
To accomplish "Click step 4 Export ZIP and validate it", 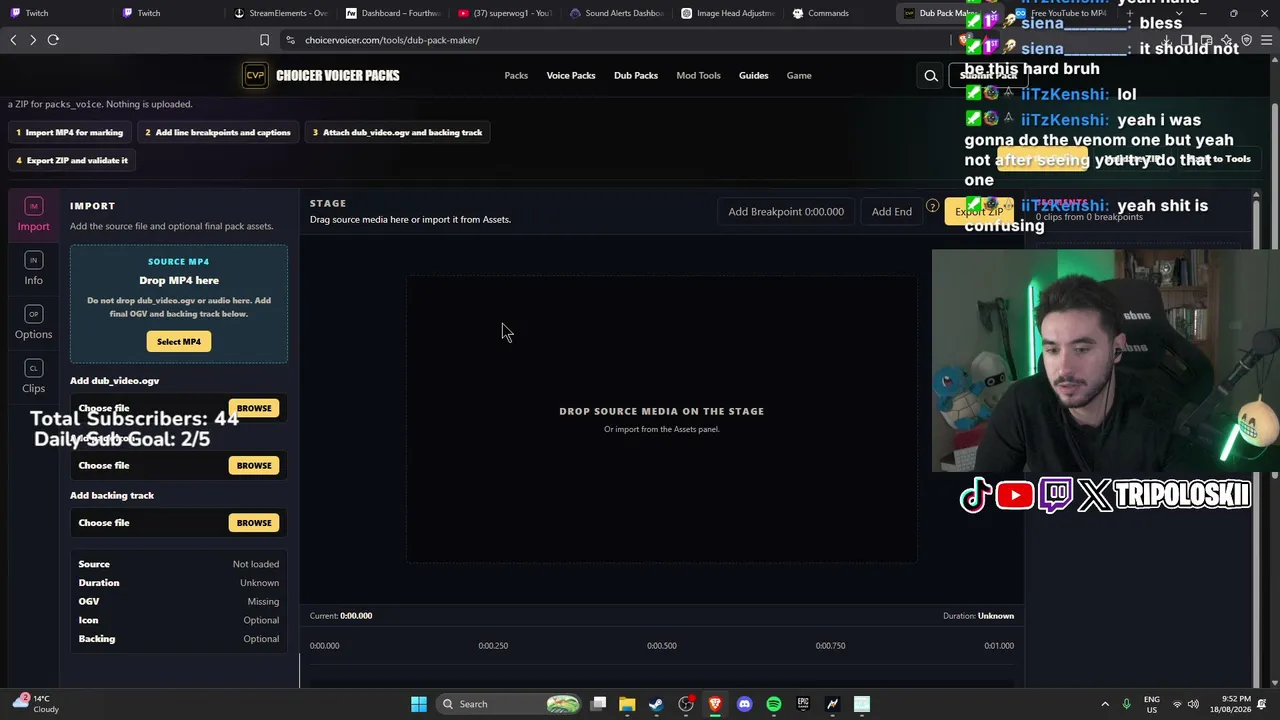I will pos(72,160).
